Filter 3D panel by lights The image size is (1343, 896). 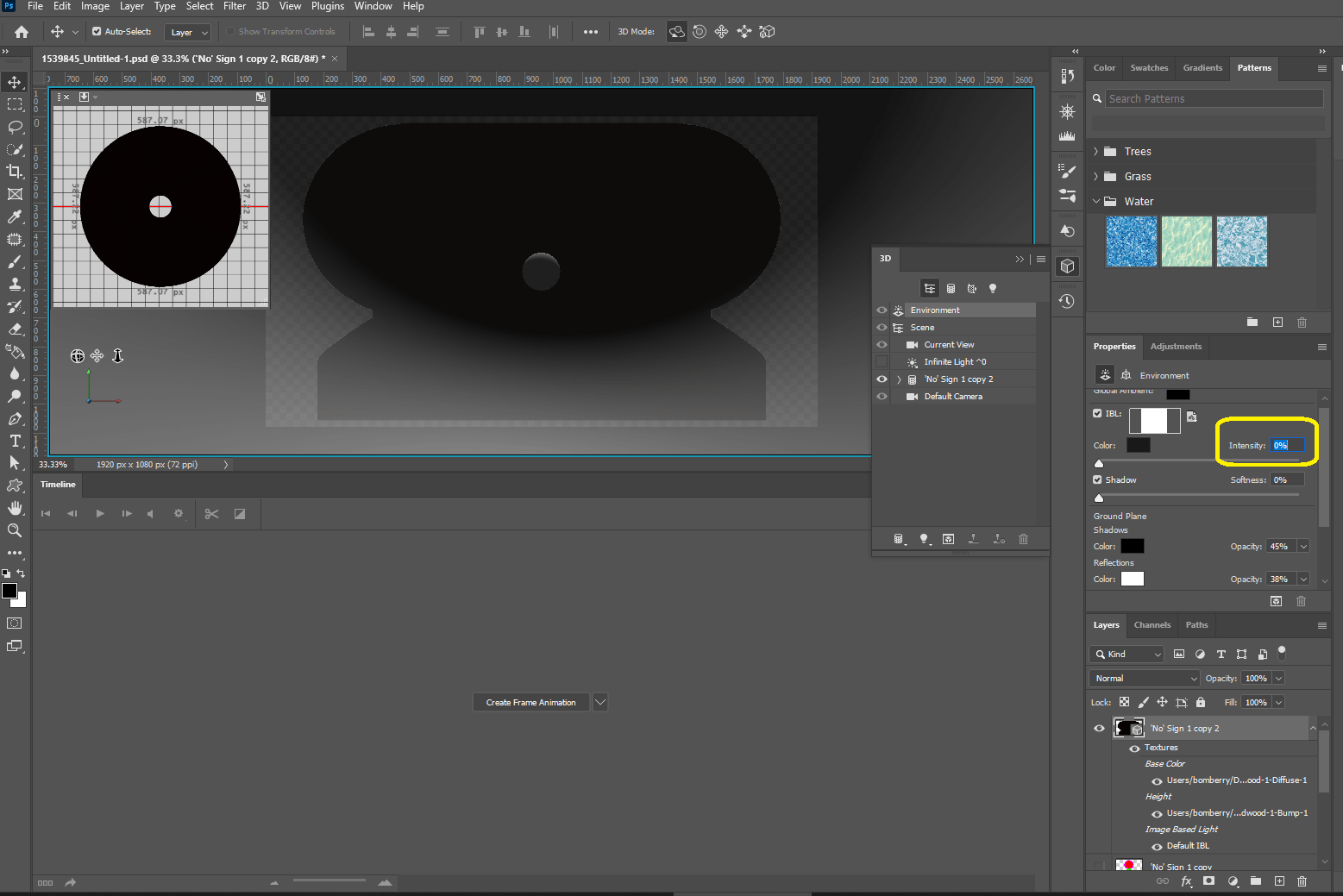[x=993, y=288]
